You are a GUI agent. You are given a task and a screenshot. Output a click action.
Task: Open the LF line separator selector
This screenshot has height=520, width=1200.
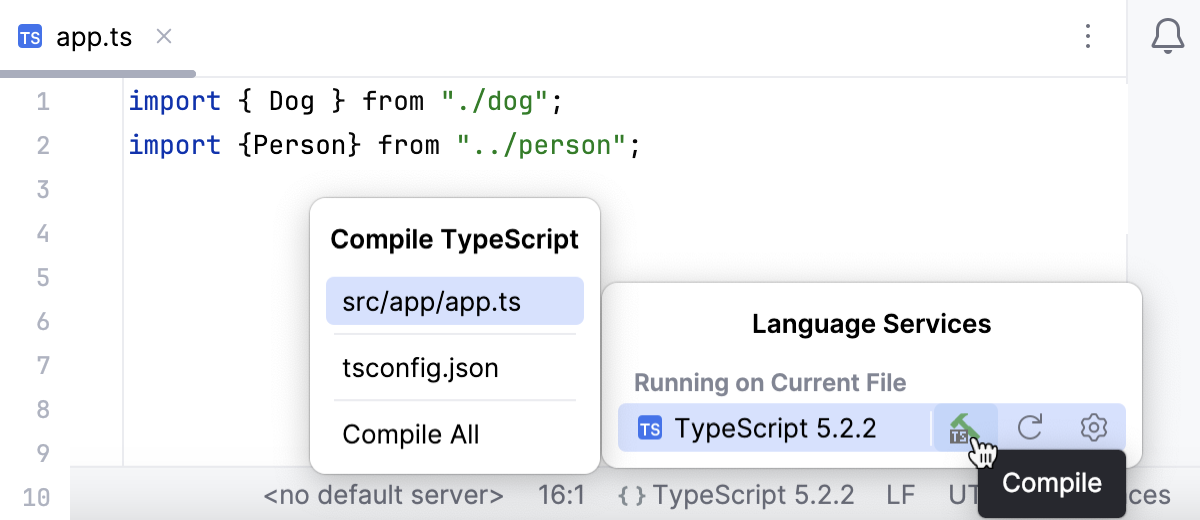point(900,495)
